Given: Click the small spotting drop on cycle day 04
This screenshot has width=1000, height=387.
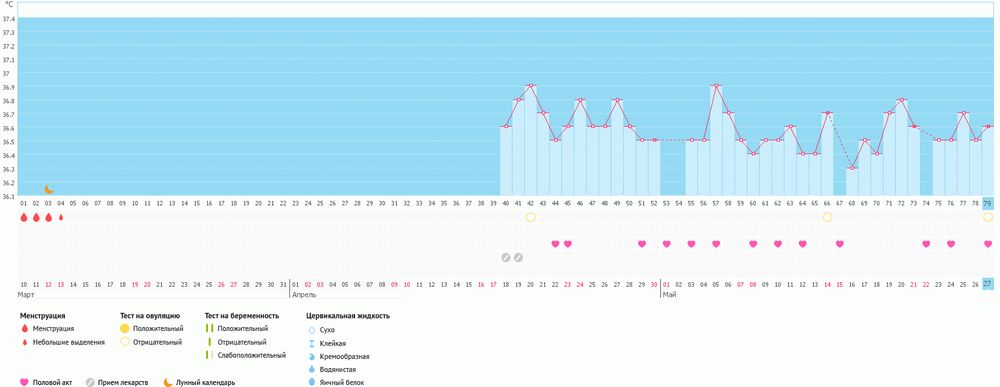Looking at the screenshot, I should [x=61, y=217].
